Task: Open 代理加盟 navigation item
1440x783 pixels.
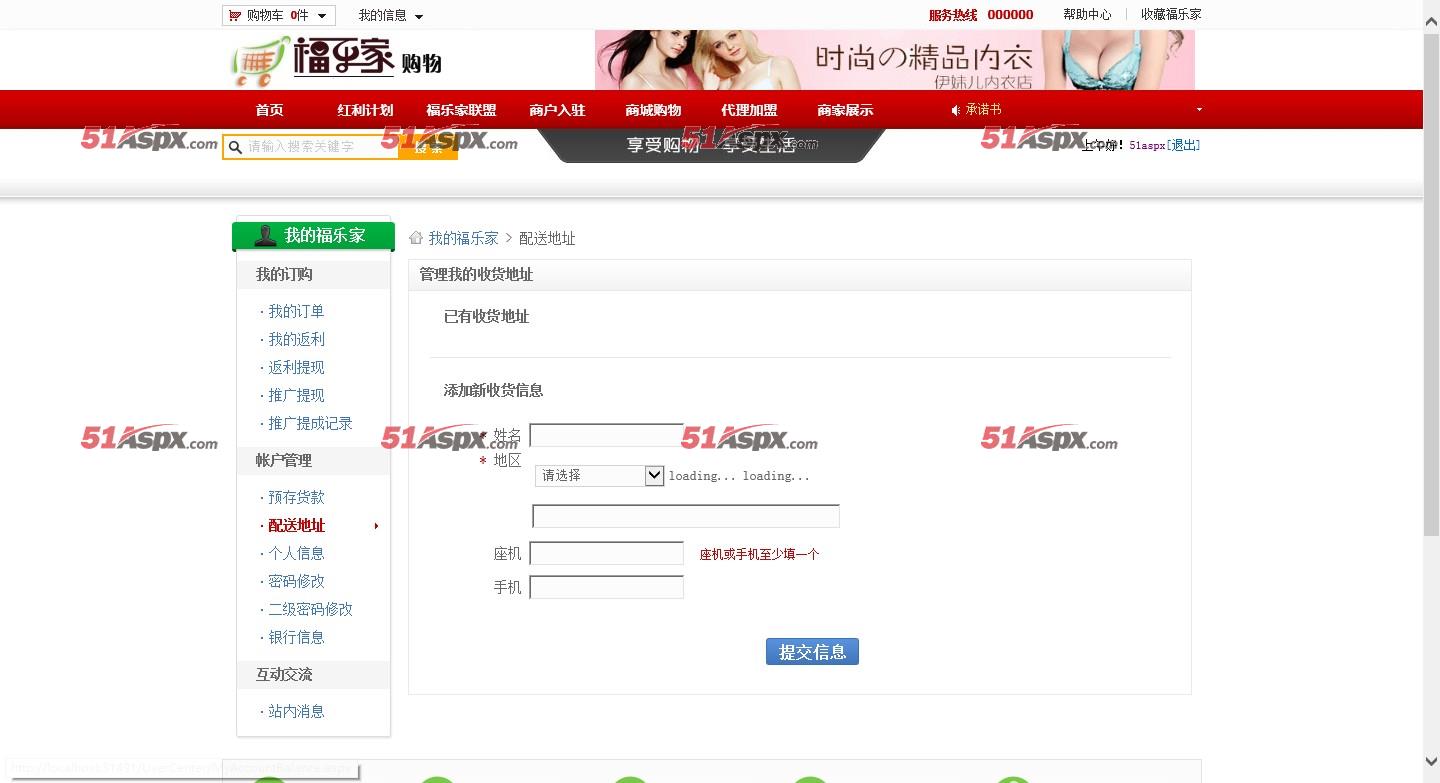Action: click(x=749, y=110)
